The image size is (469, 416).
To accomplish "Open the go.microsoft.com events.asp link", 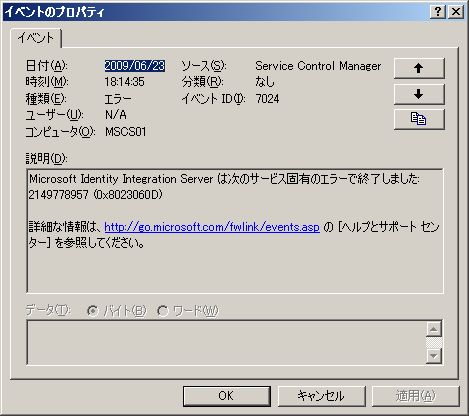I will [x=212, y=227].
